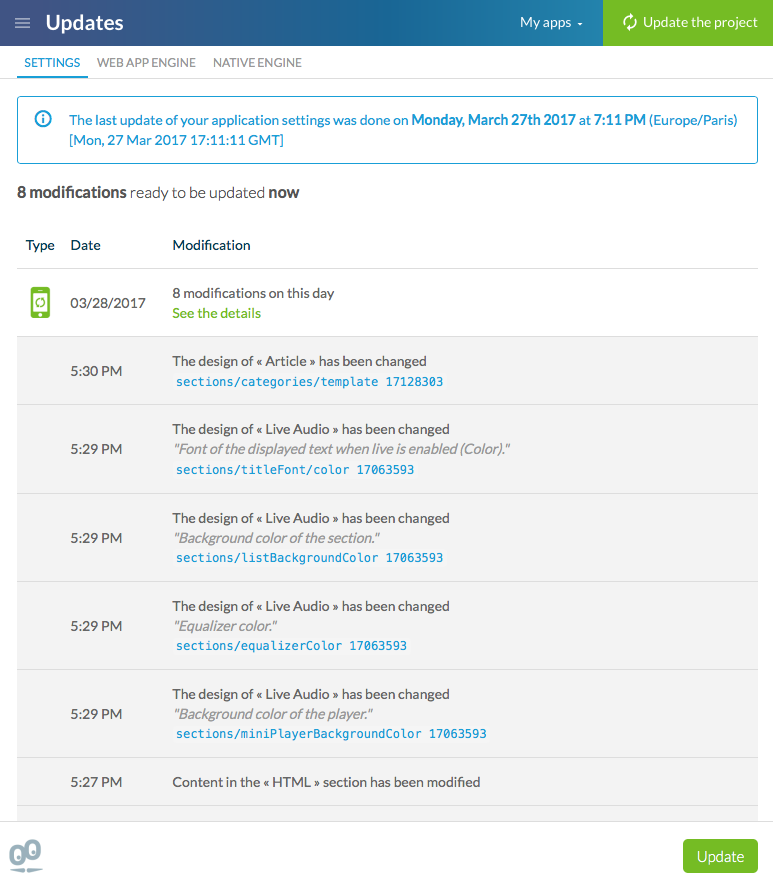Click the green mobile sync icon
Screen dimensions: 773x885
click(40, 302)
